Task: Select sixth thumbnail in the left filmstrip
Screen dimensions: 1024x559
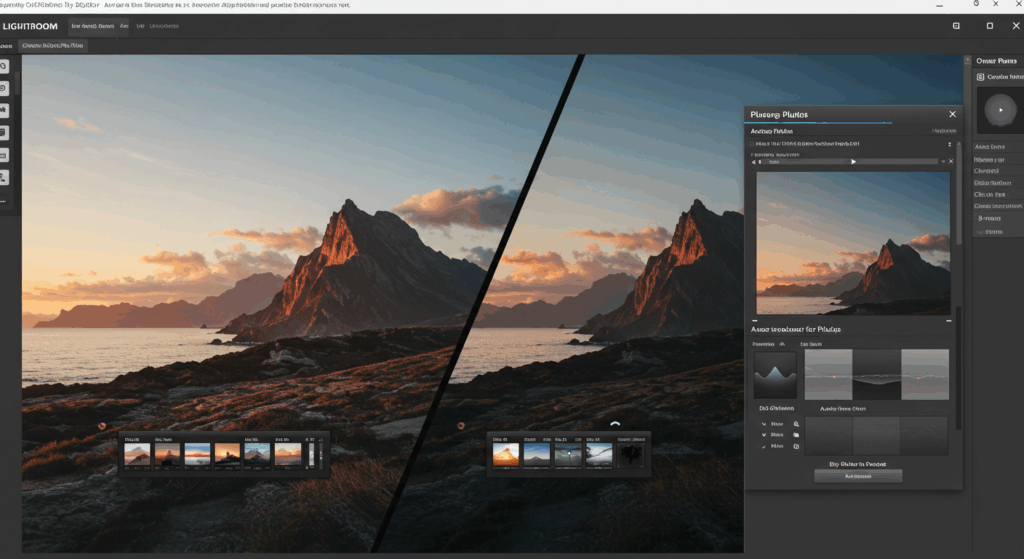Action: tap(288, 455)
